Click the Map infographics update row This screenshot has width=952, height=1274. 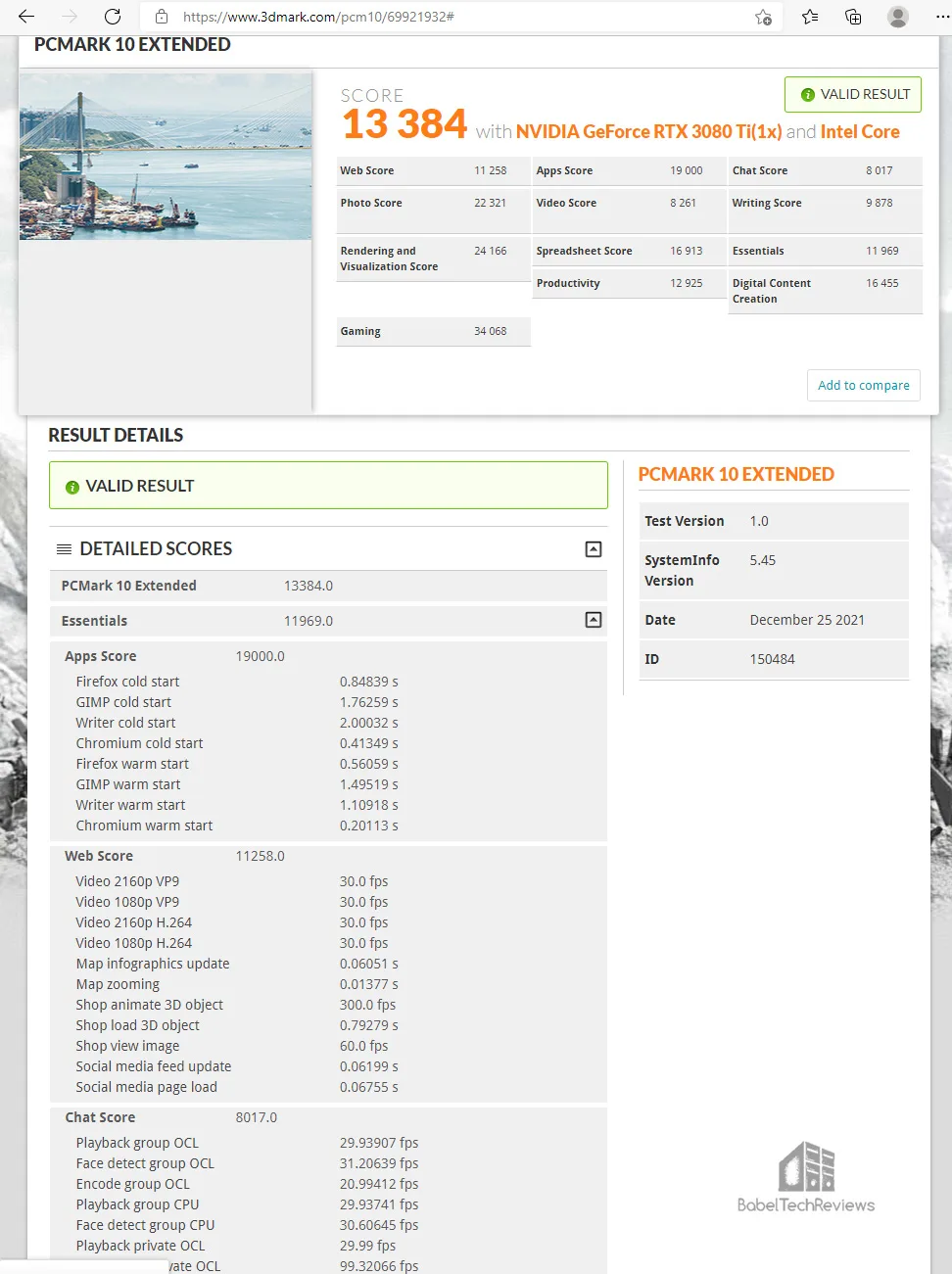pyautogui.click(x=328, y=964)
